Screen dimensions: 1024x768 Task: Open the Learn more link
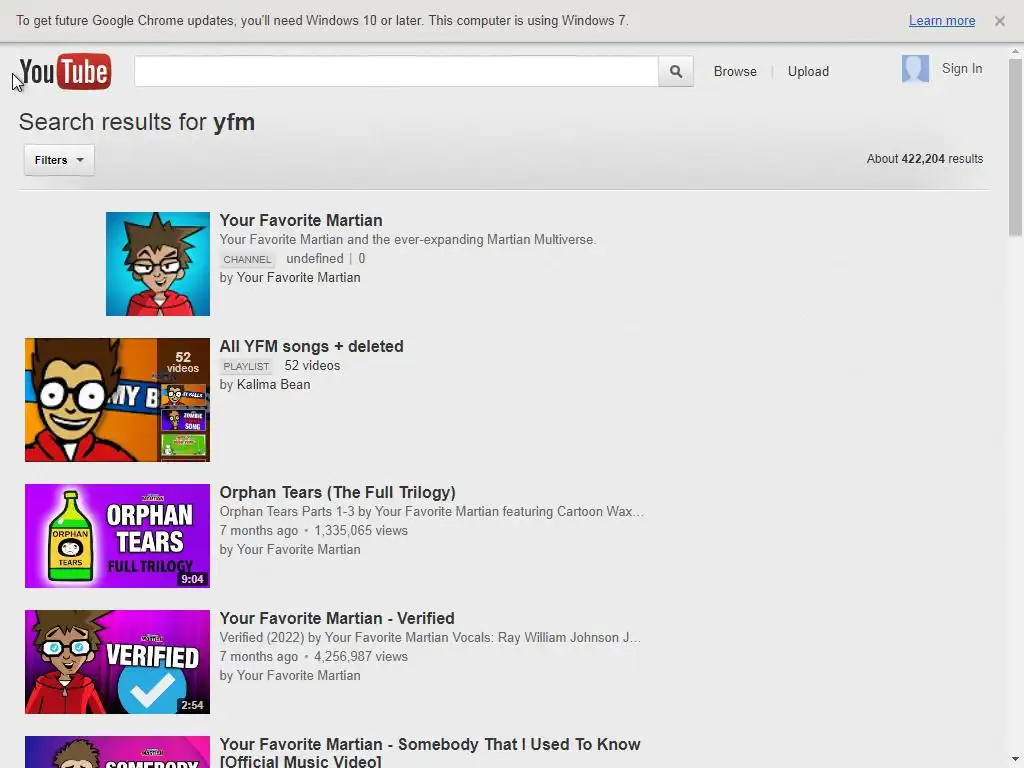tap(942, 21)
